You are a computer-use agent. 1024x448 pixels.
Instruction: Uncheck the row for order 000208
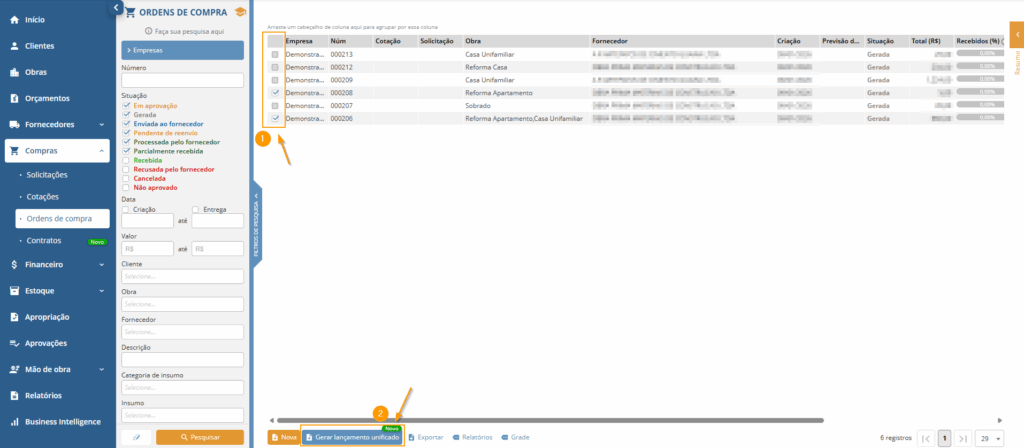pyautogui.click(x=275, y=92)
